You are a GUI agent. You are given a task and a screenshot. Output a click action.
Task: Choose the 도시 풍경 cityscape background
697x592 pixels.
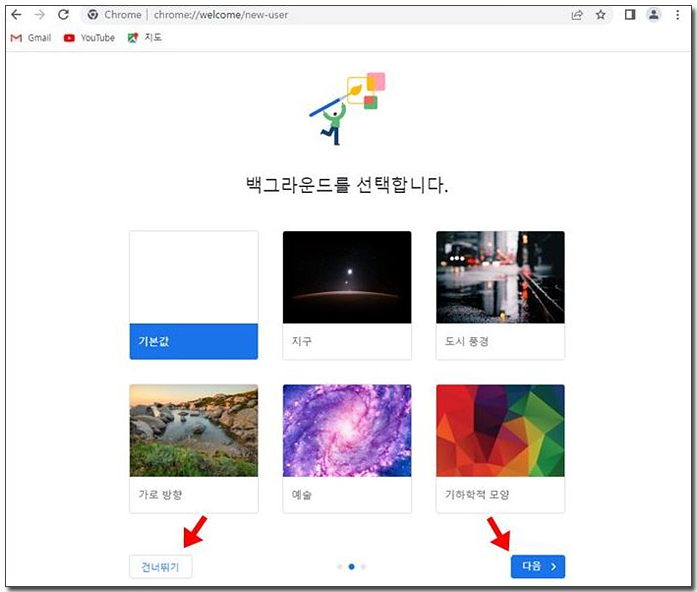(501, 295)
